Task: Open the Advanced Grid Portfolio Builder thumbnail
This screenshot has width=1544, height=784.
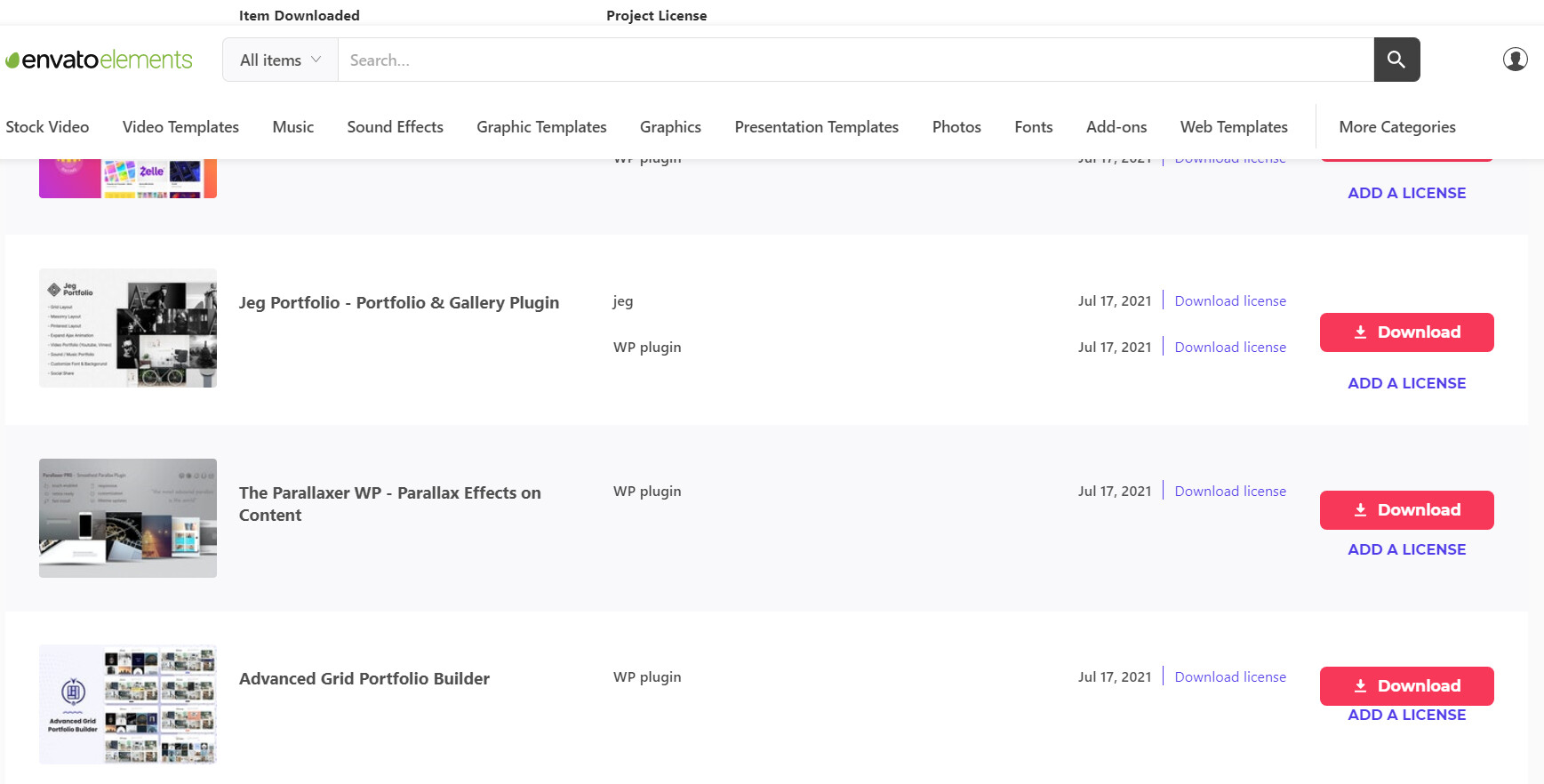Action: click(x=128, y=704)
